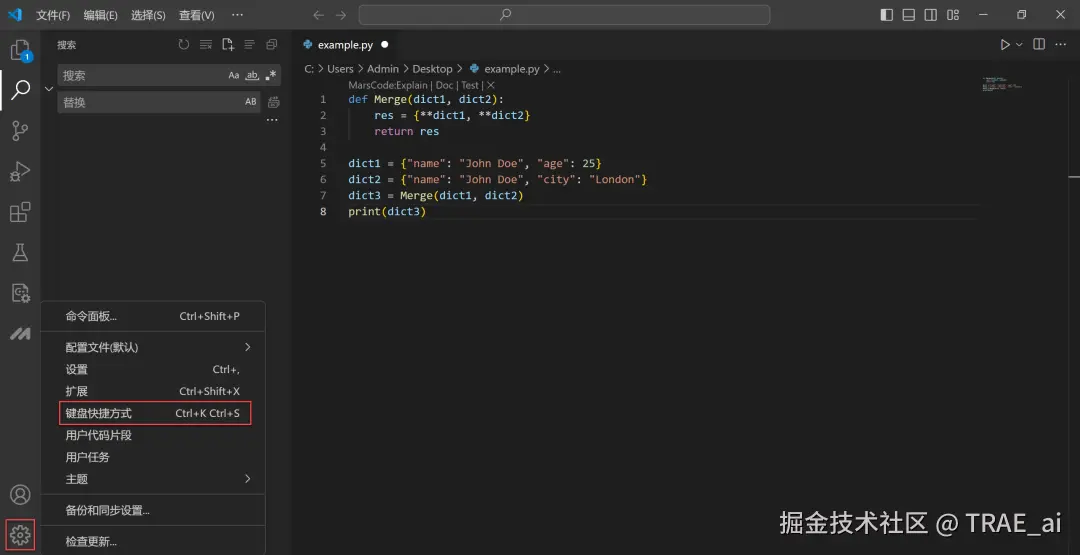Open 文件(F) menu
The width and height of the screenshot is (1080, 555).
point(53,15)
